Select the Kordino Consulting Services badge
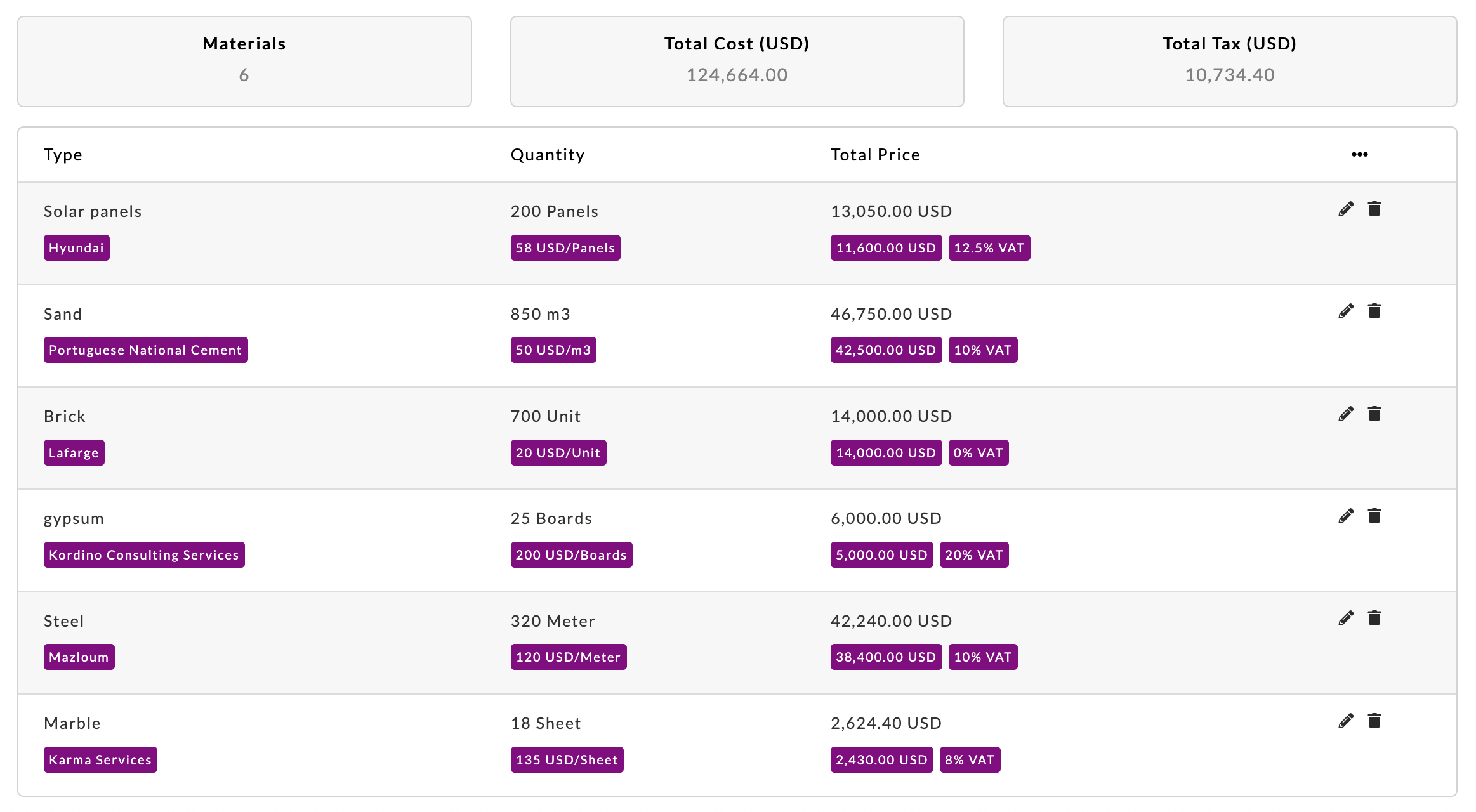This screenshot has width=1476, height=812. point(144,555)
